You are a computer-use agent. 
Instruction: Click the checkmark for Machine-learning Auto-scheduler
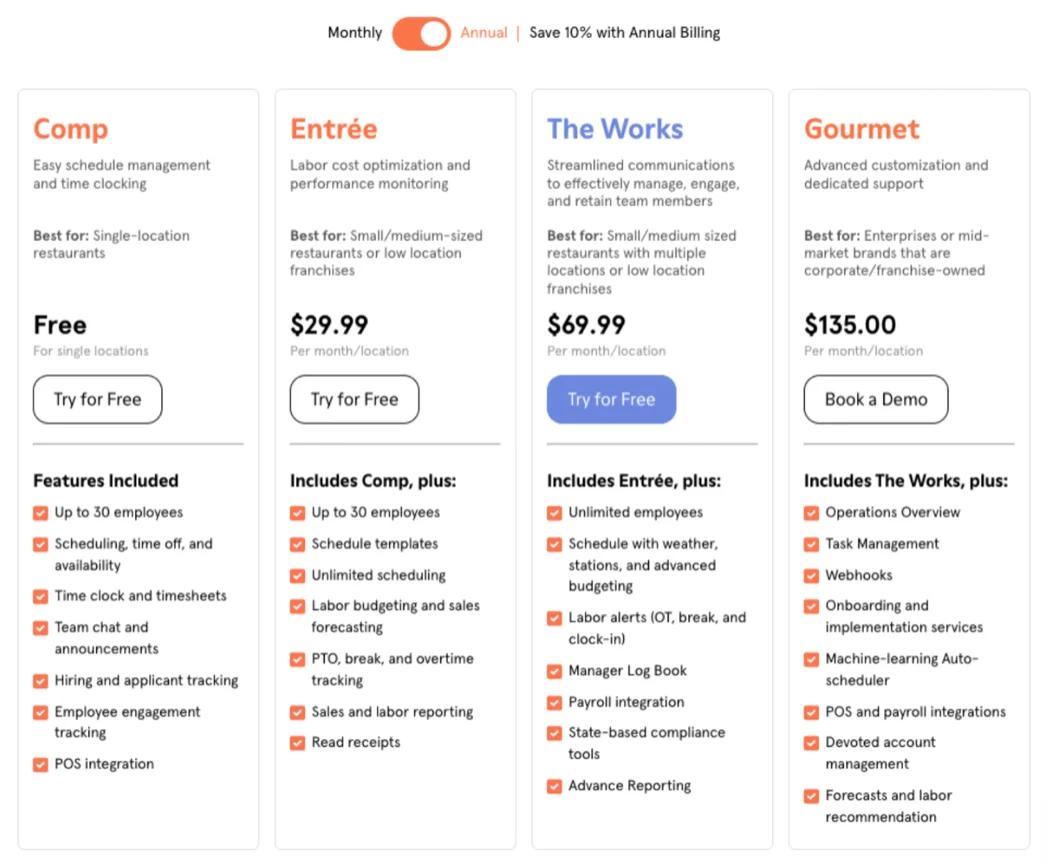[811, 659]
